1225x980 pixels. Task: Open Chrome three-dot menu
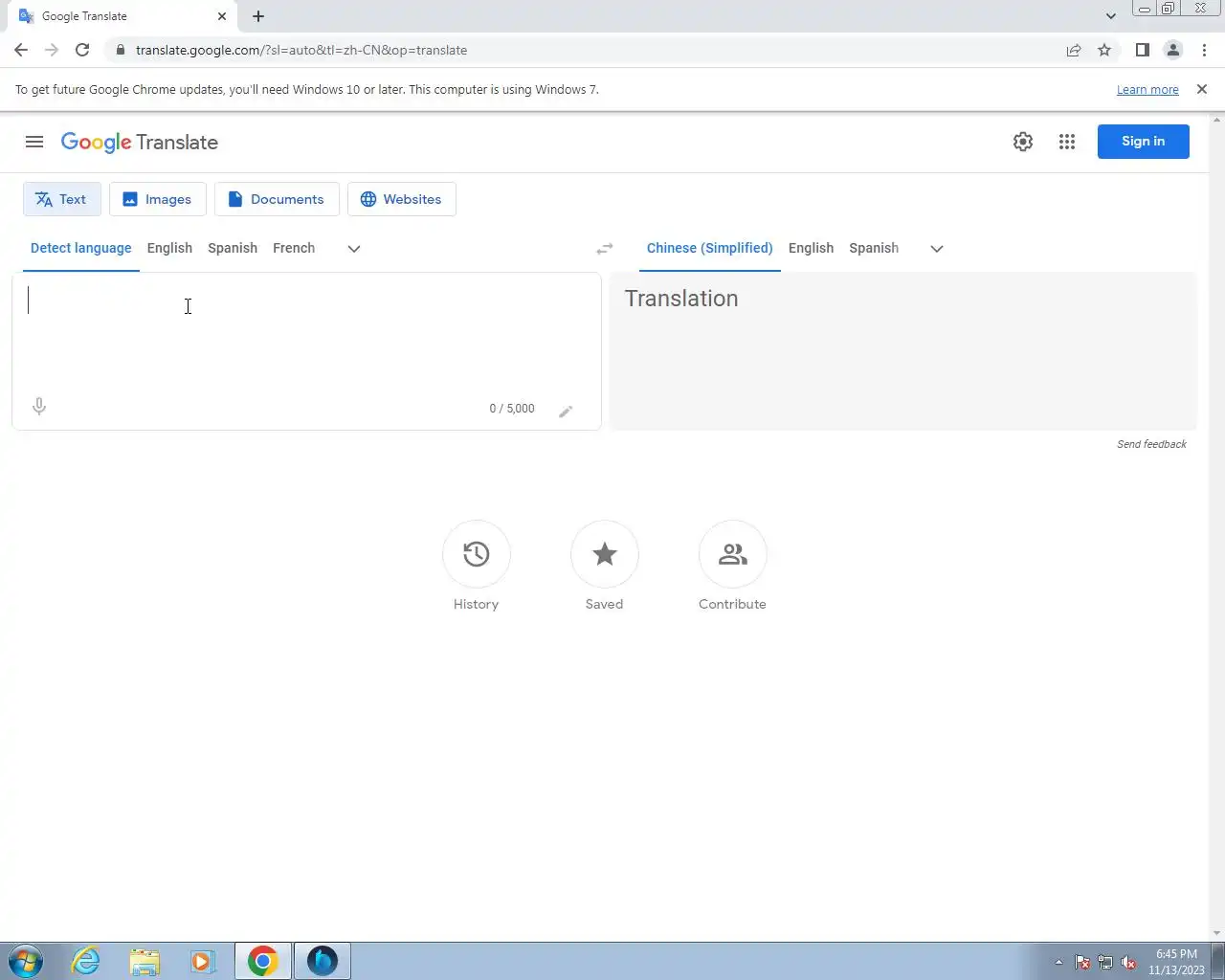pyautogui.click(x=1204, y=50)
